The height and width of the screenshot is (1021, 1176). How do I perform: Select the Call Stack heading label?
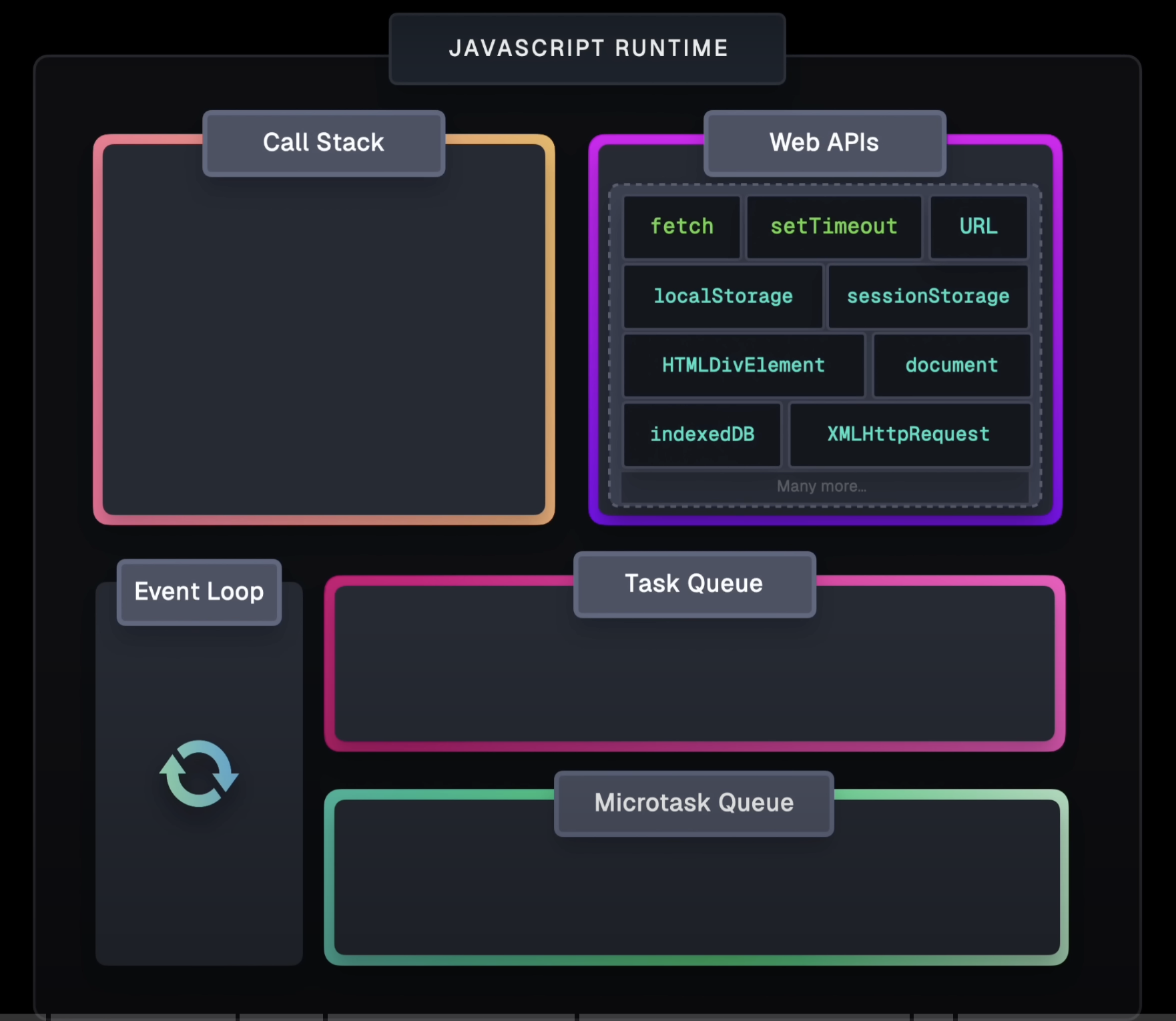point(324,143)
